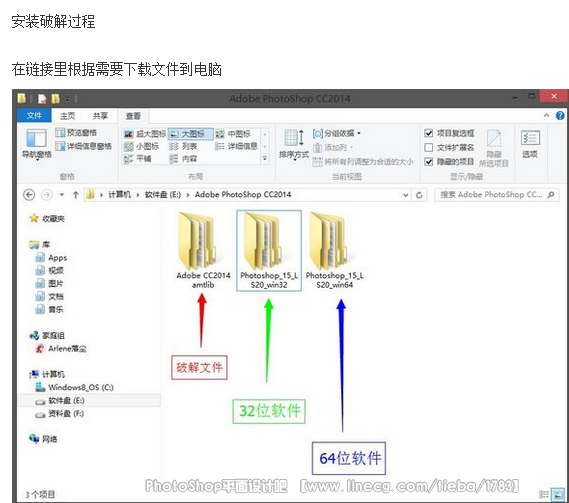569x503 pixels.
Task: Open the 排序方式 sort menu
Action: click(294, 144)
